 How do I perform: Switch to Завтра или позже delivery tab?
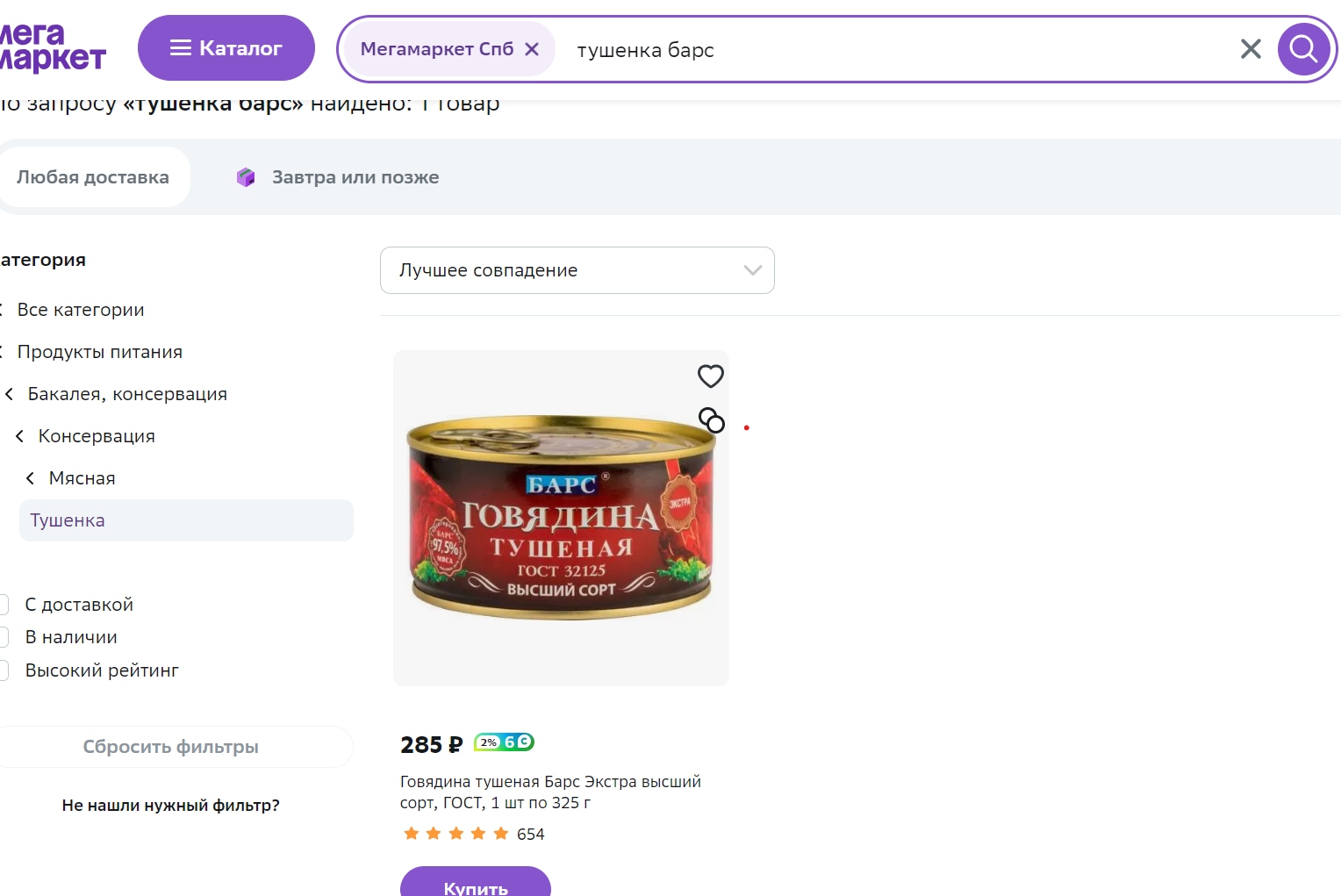click(339, 177)
